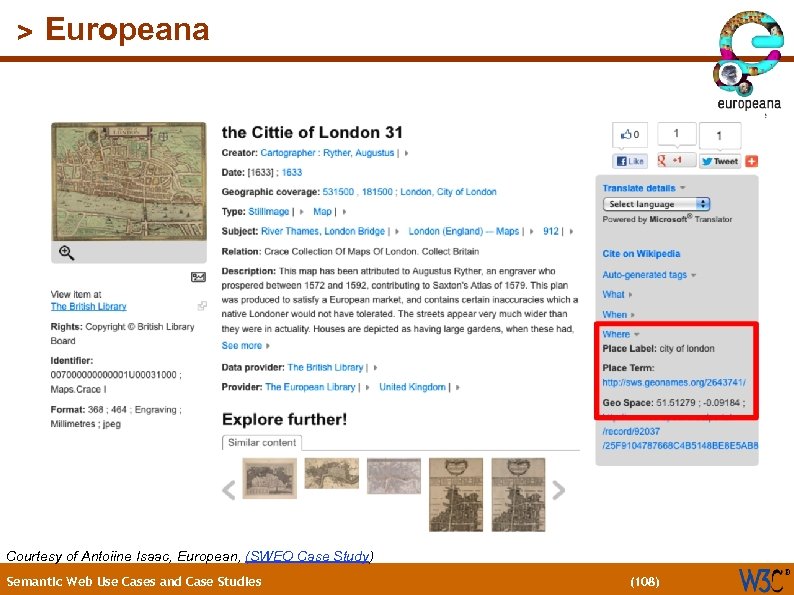Select the Similar content tab
This screenshot has height=595, width=794.
(262, 443)
